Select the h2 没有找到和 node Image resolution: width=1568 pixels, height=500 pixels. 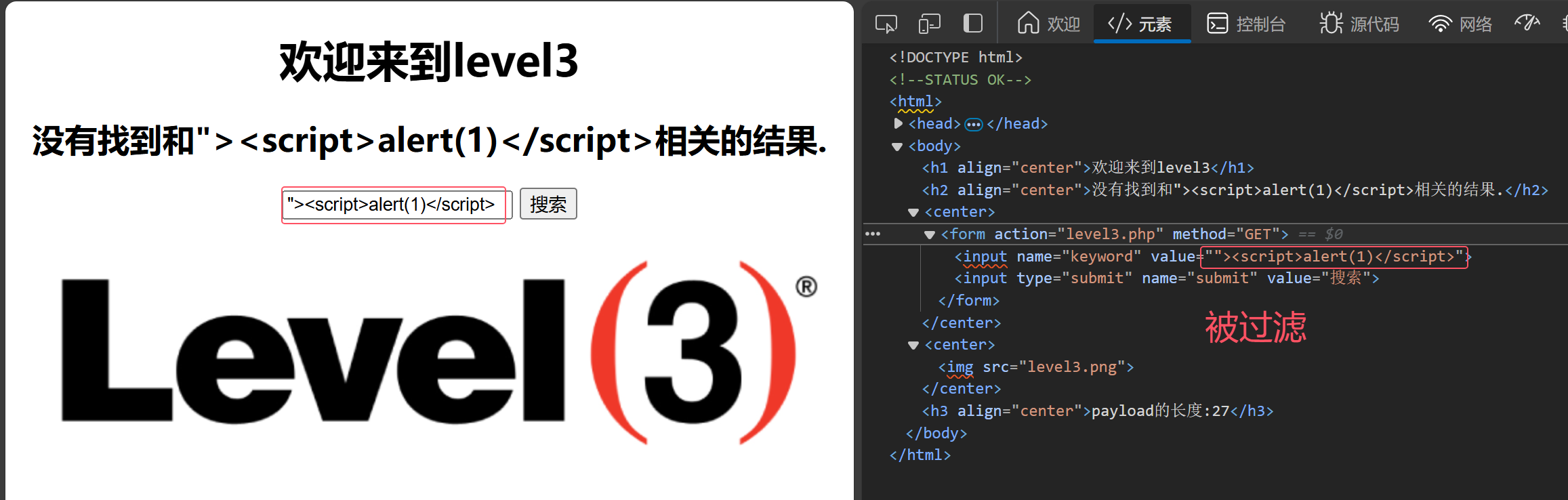coord(1235,190)
